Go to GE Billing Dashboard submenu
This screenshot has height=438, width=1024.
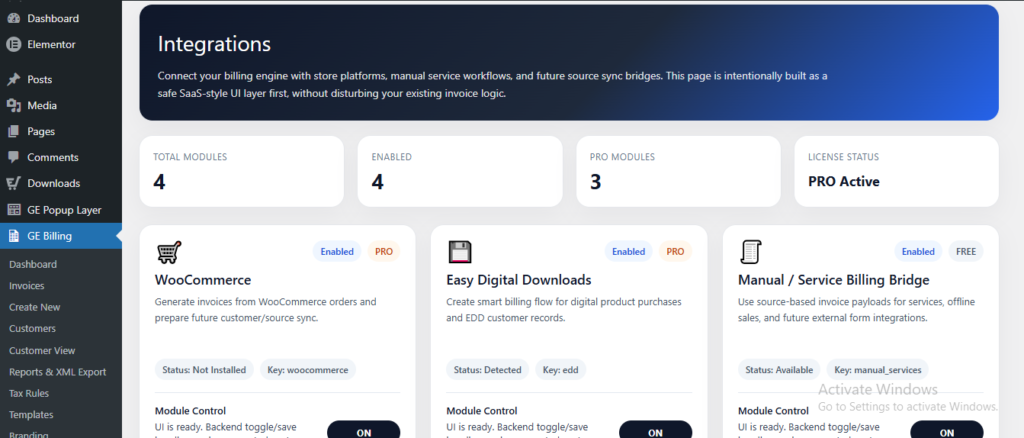pos(33,264)
